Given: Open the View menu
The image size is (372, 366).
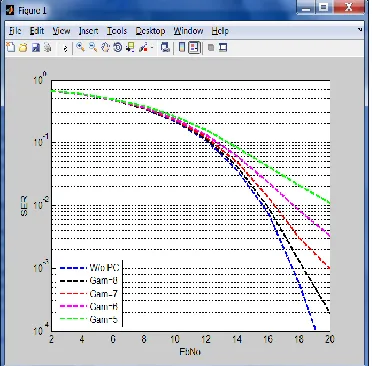Looking at the screenshot, I should 61,31.
